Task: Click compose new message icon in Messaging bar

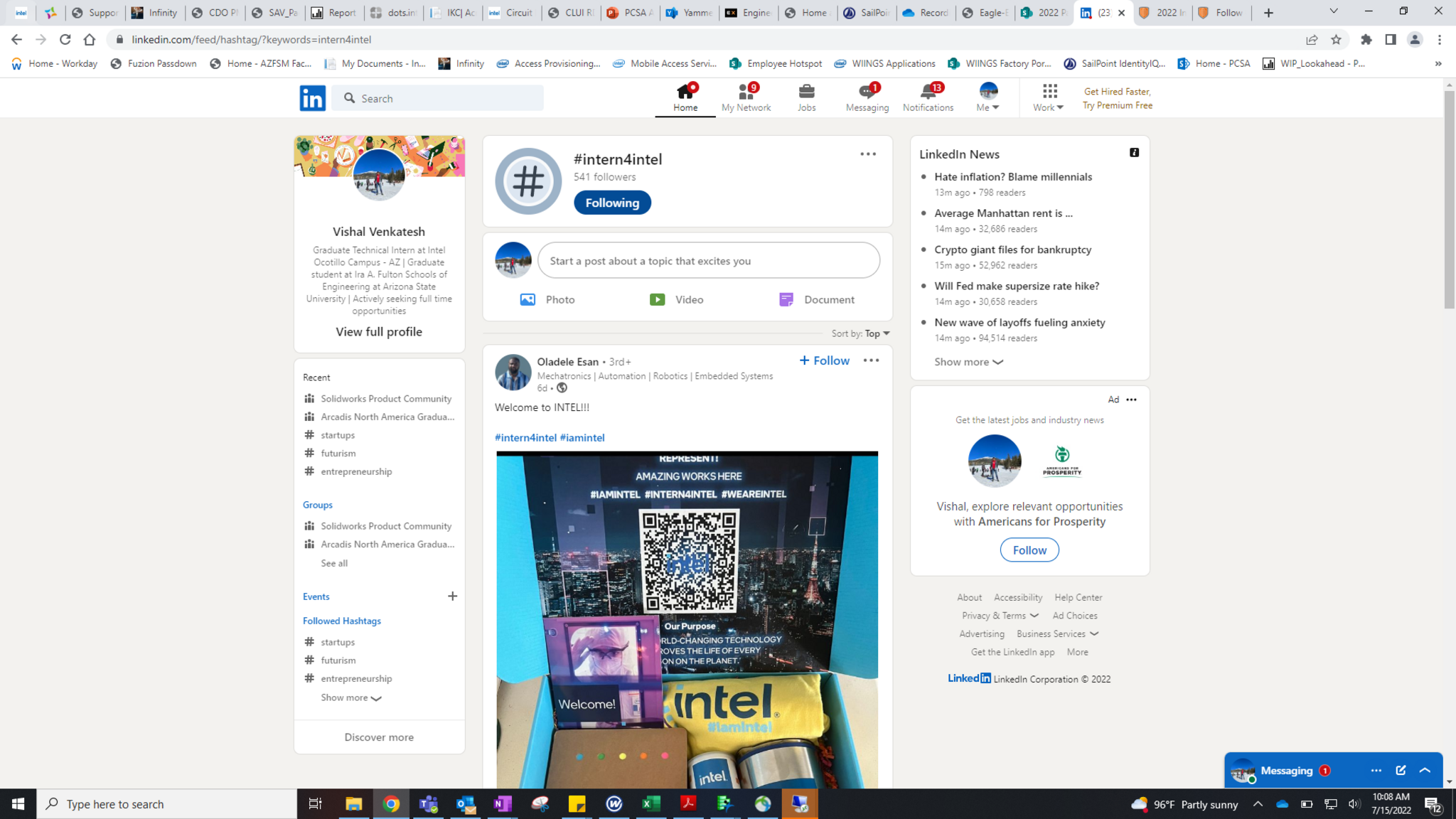Action: click(x=1401, y=770)
